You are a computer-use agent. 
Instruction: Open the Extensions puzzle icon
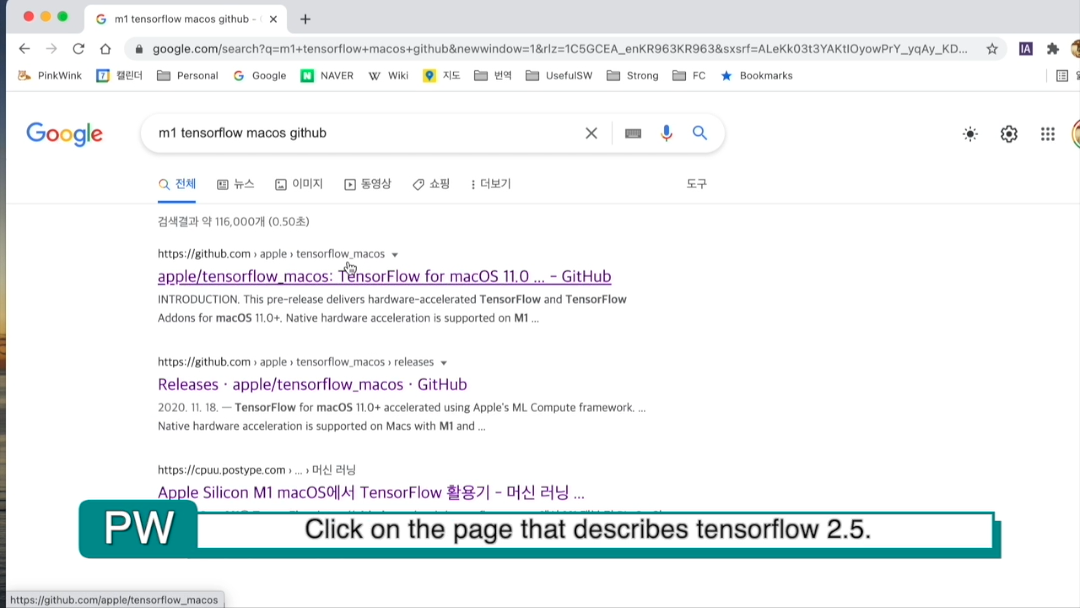tap(1052, 49)
